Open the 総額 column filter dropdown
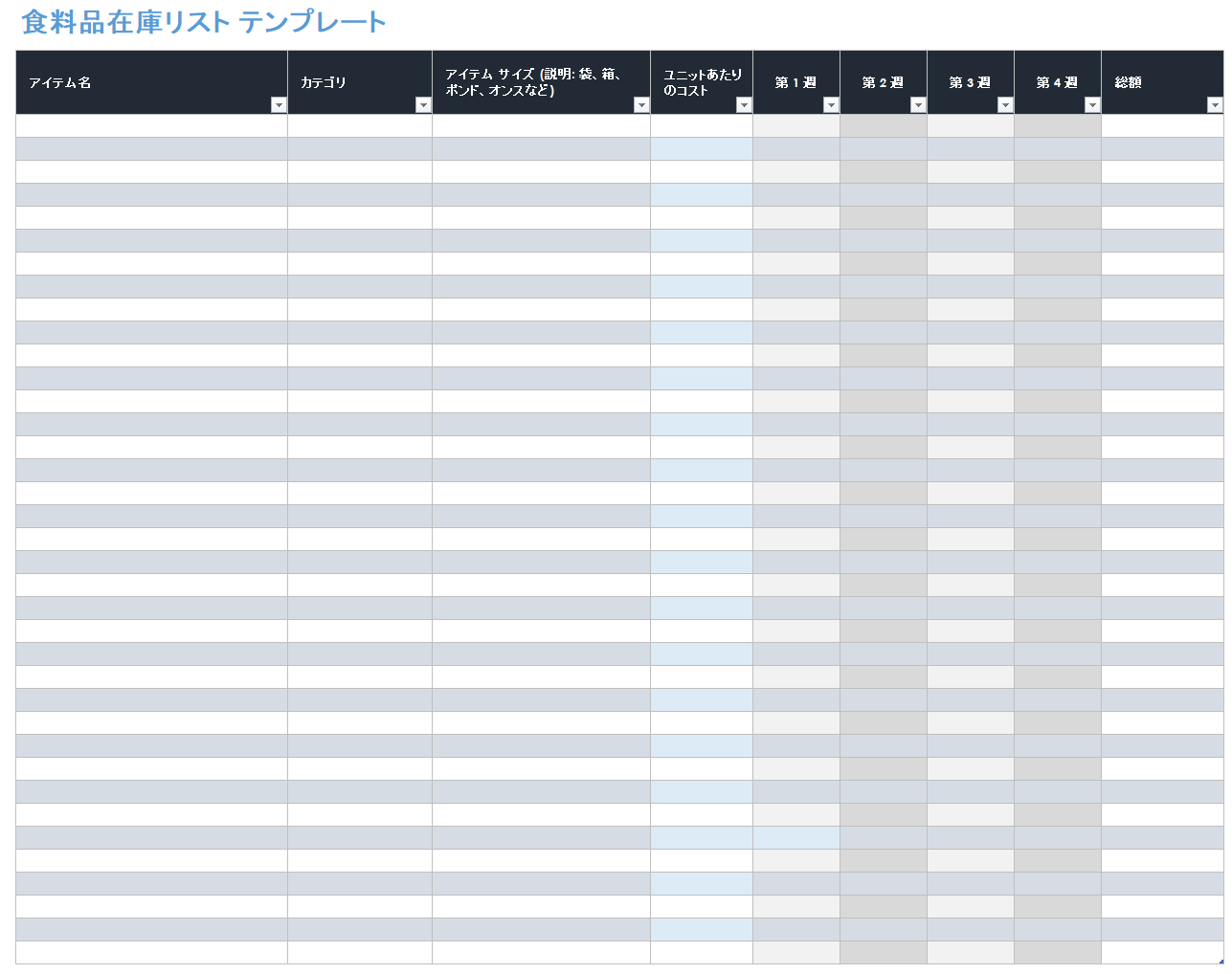The height and width of the screenshot is (974, 1232). coord(1215,105)
